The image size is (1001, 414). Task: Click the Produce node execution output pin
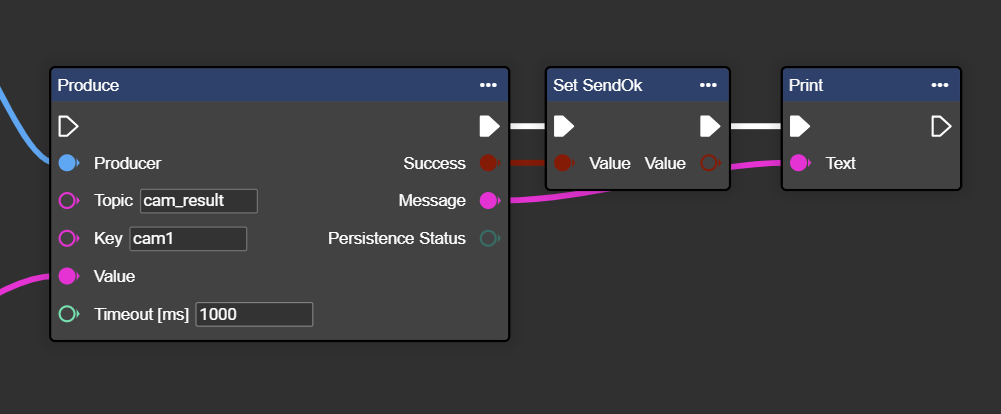(x=489, y=126)
